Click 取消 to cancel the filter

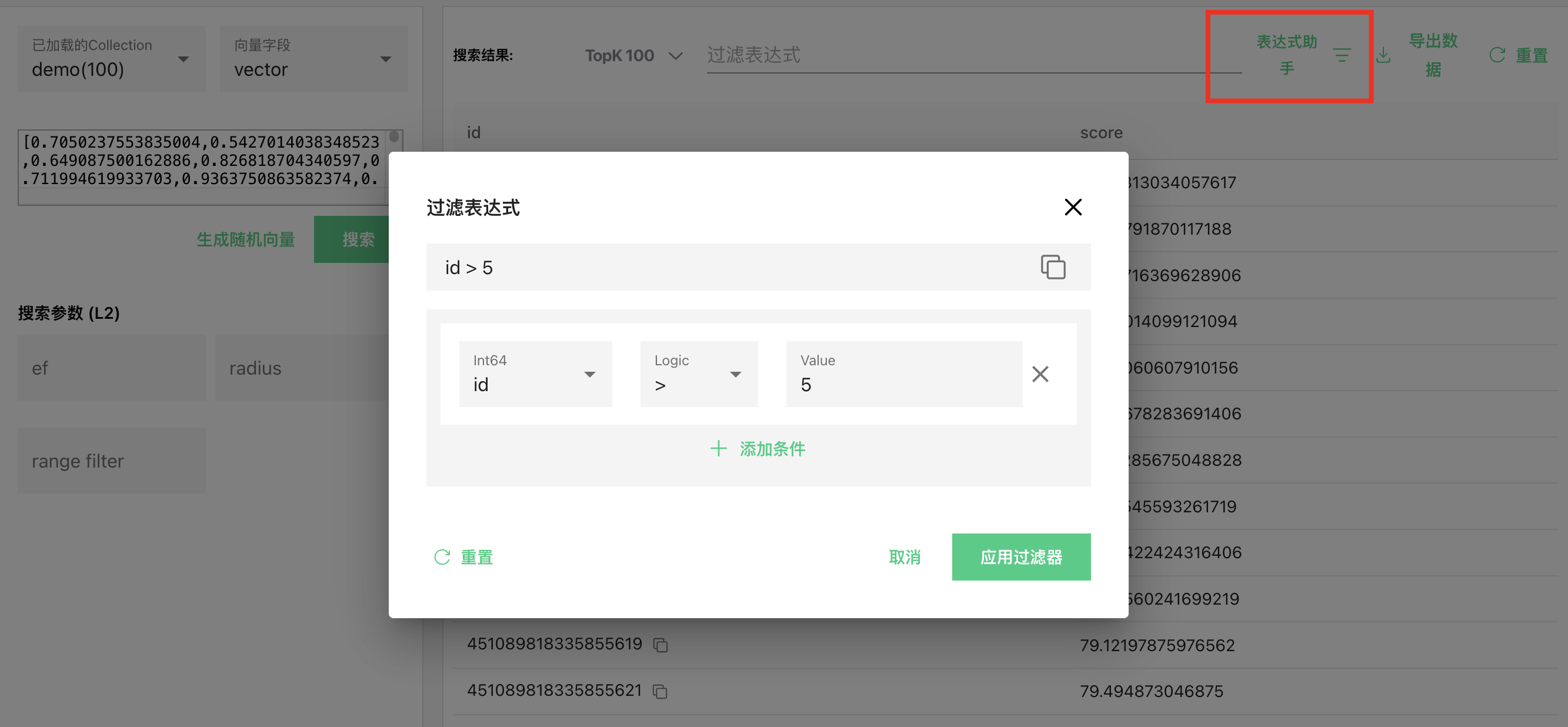pyautogui.click(x=904, y=556)
